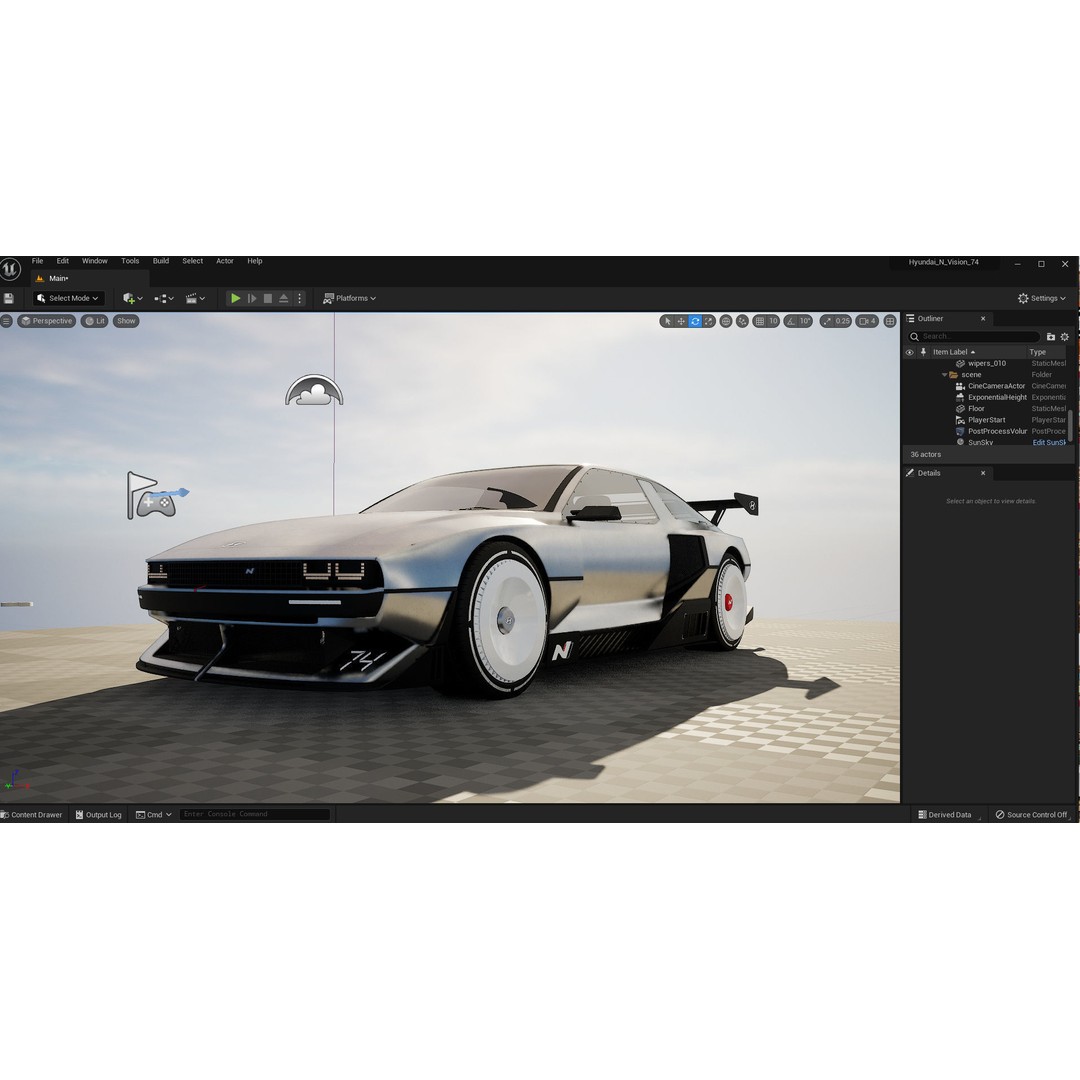
Task: Stop the play session
Action: pos(268,298)
